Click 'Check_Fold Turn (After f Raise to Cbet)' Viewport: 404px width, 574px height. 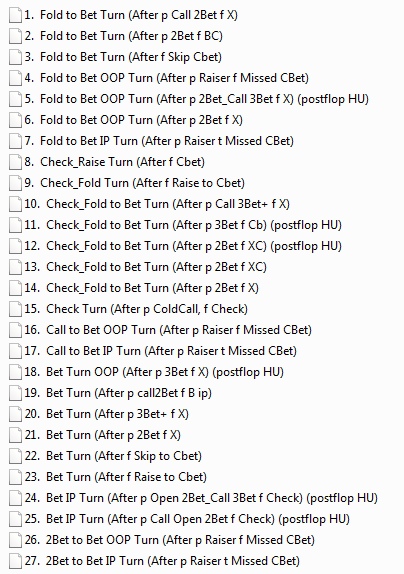pyautogui.click(x=142, y=183)
